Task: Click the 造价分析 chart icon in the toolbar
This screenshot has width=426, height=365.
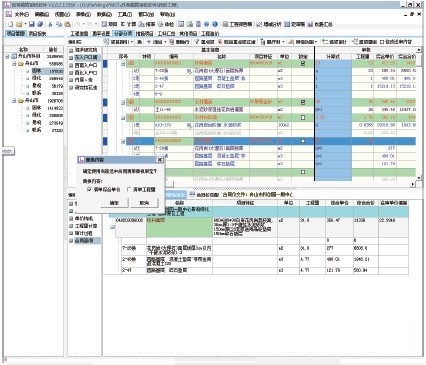Action: click(x=260, y=24)
